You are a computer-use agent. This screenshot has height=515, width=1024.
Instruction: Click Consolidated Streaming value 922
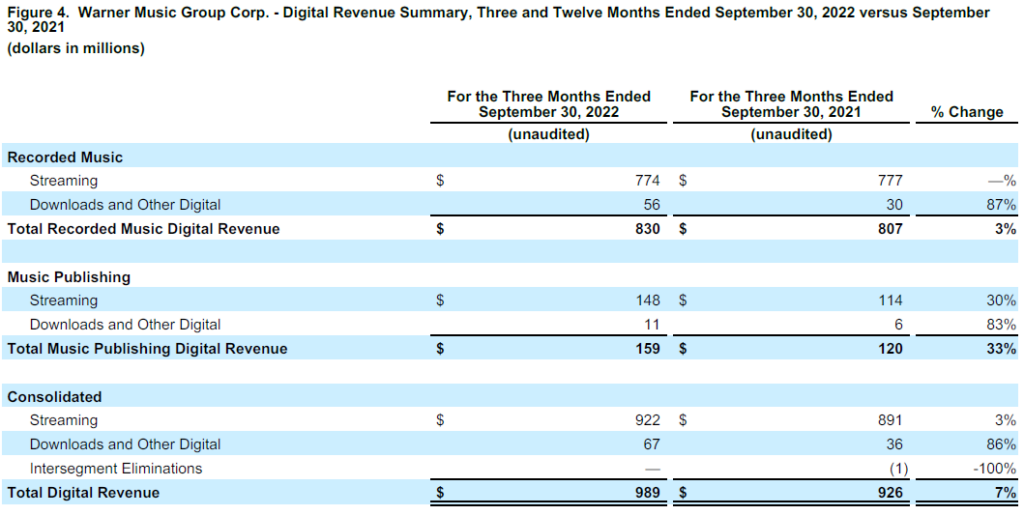coord(647,421)
